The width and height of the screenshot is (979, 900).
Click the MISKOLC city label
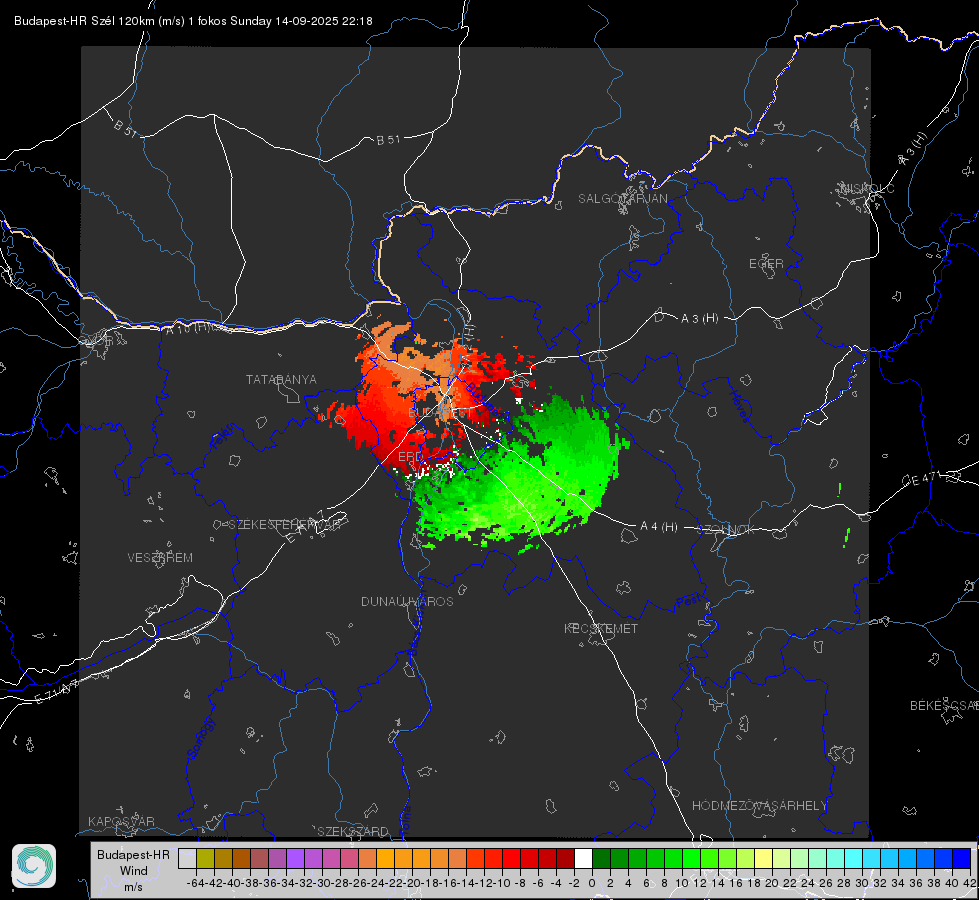point(867,188)
